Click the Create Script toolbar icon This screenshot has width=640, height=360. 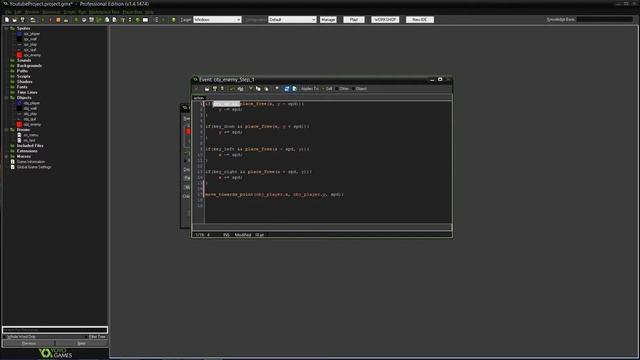click(107, 20)
